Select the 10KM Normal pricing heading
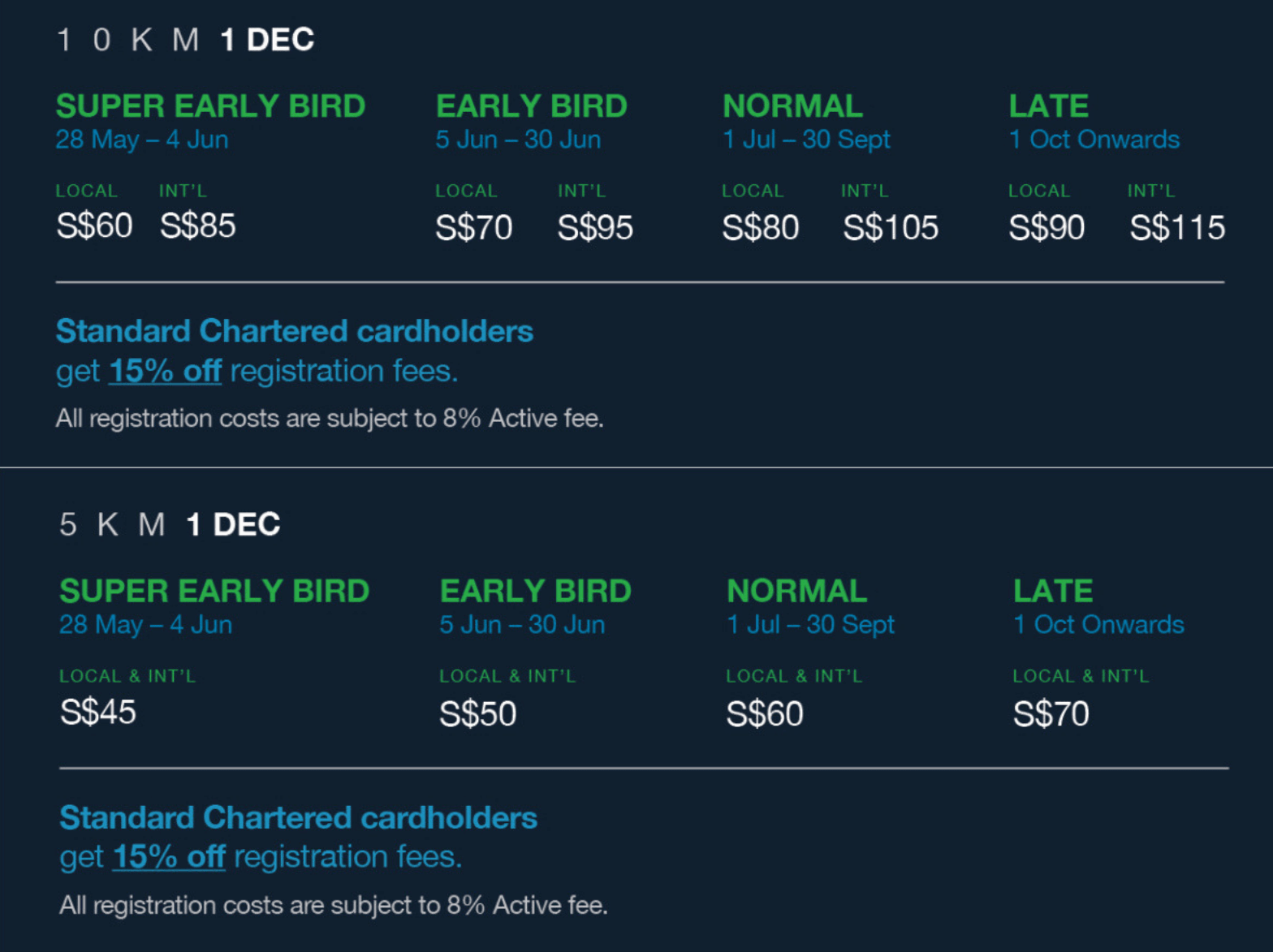The height and width of the screenshot is (952, 1273). coord(792,106)
